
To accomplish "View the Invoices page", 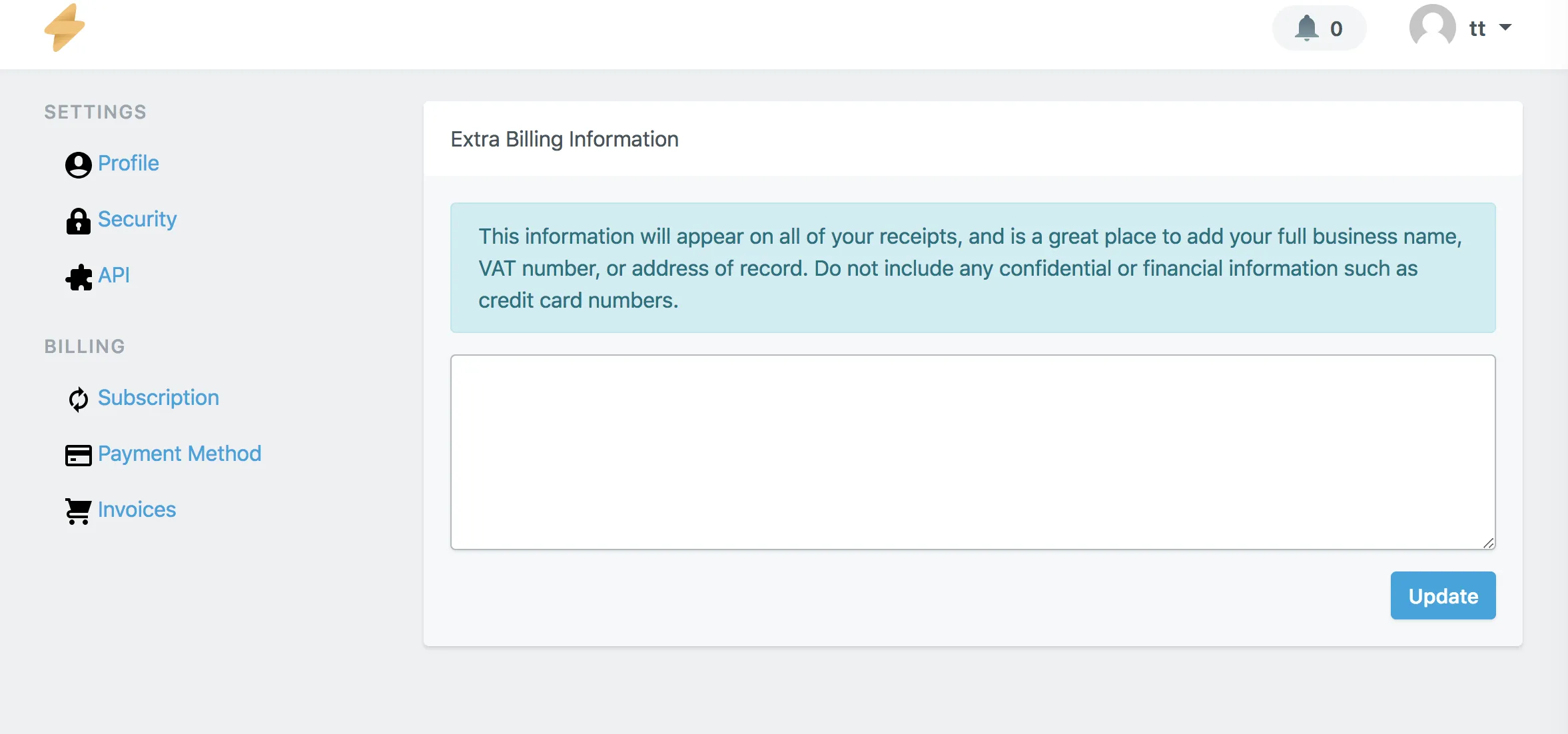I will pyautogui.click(x=137, y=510).
